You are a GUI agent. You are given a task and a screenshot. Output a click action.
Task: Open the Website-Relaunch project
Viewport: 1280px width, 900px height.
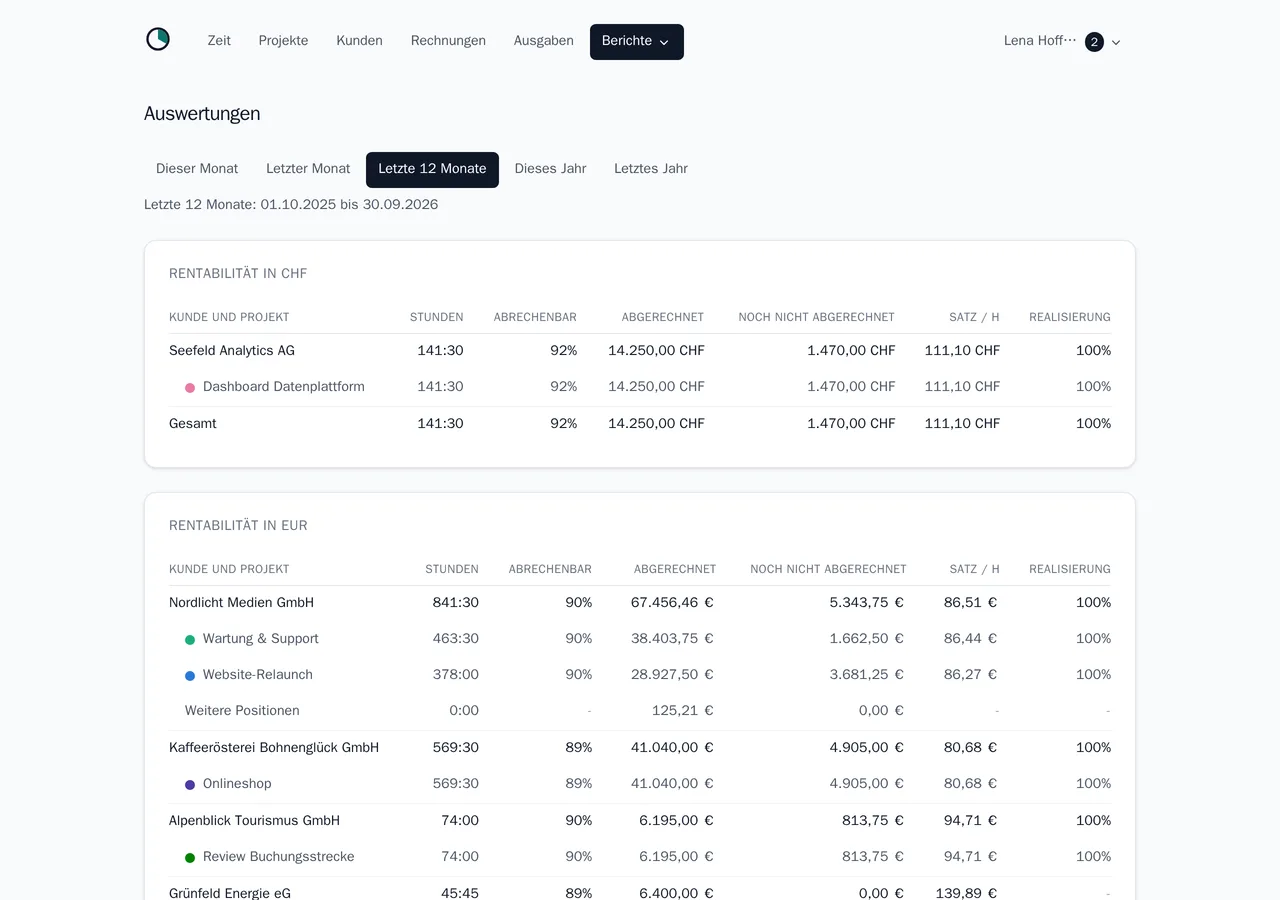(258, 675)
